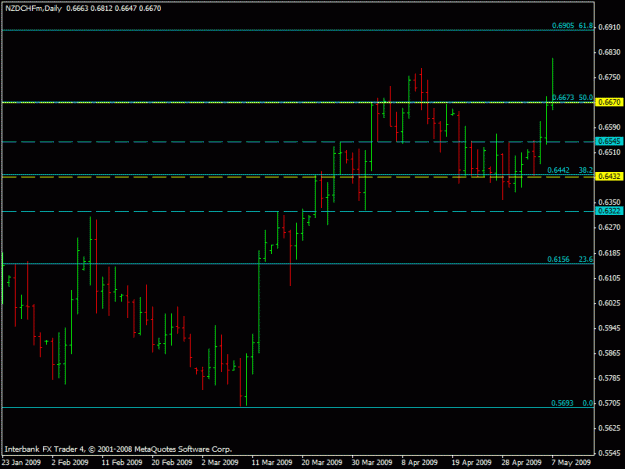This screenshot has width=625, height=469.
Task: Click the 7 May 2009 date label
Action: pyautogui.click(x=571, y=462)
